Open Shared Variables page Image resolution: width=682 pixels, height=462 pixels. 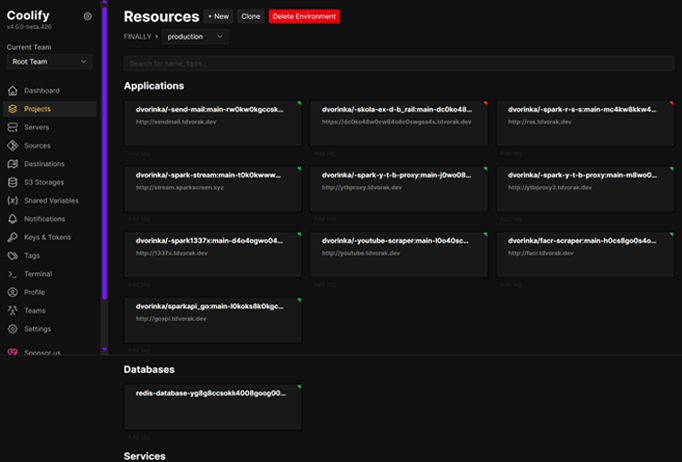click(x=51, y=201)
